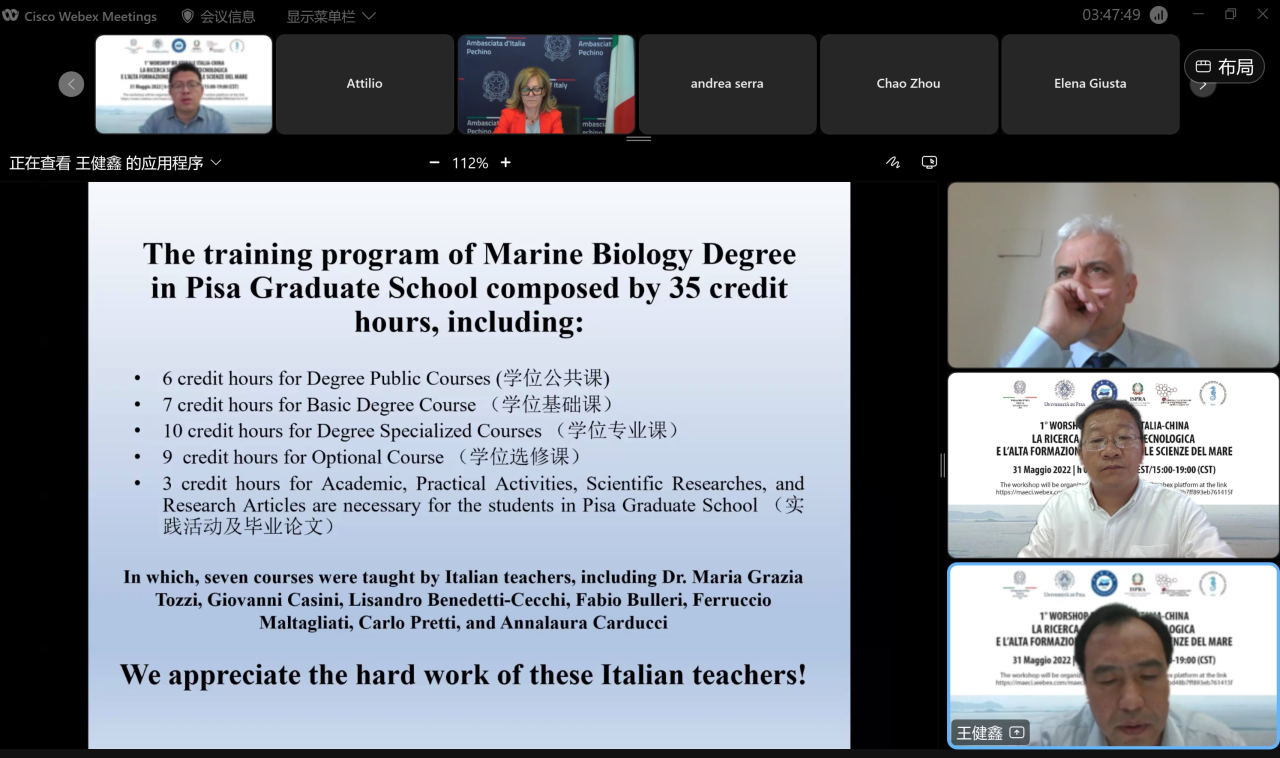Click the annotate pen icon
Screen dimensions: 1280x758
[x=893, y=163]
